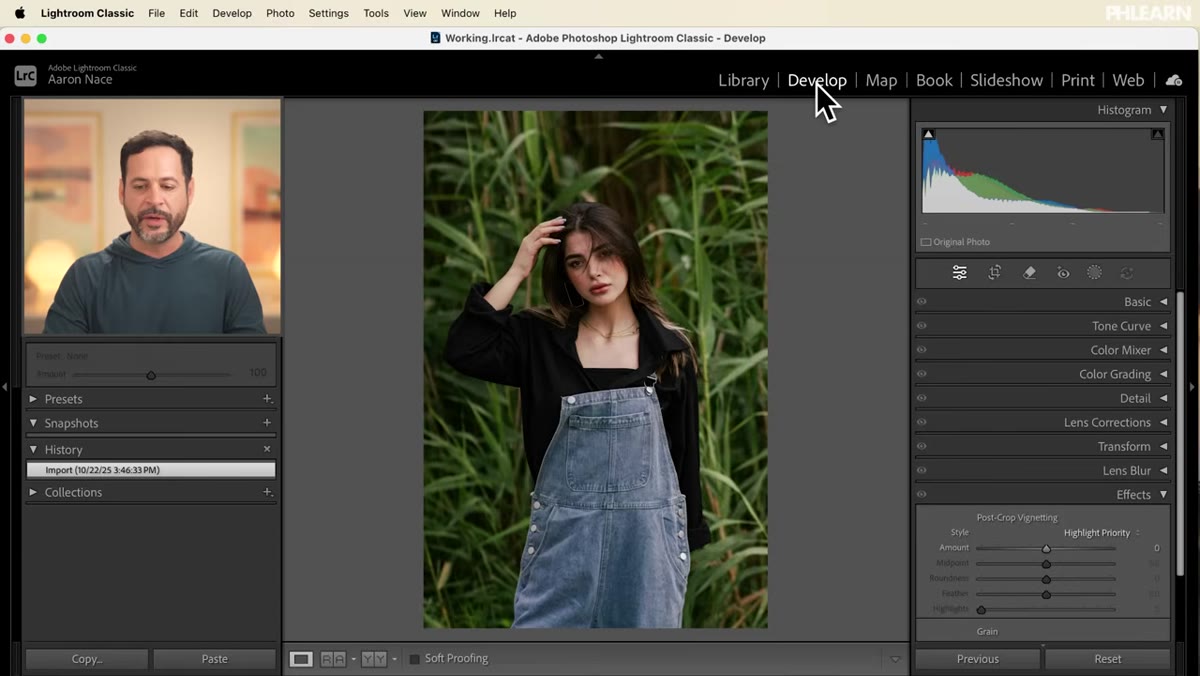Select the Loupe view icon in toolbar
The image size is (1200, 676).
coord(301,659)
